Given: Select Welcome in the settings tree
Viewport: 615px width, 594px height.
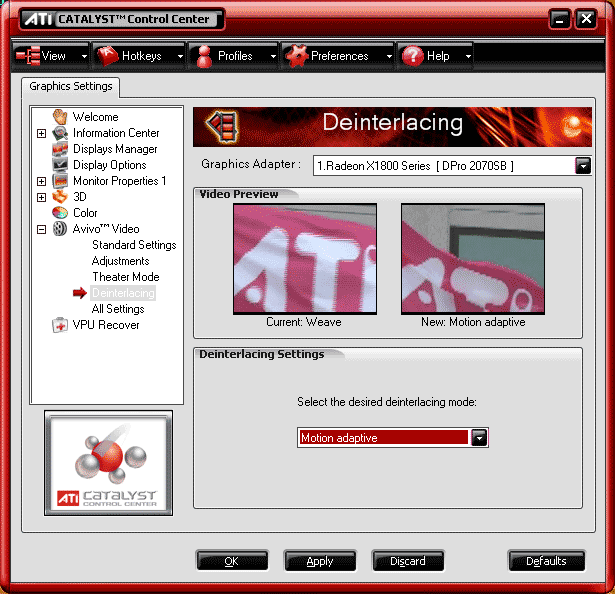Looking at the screenshot, I should point(96,117).
